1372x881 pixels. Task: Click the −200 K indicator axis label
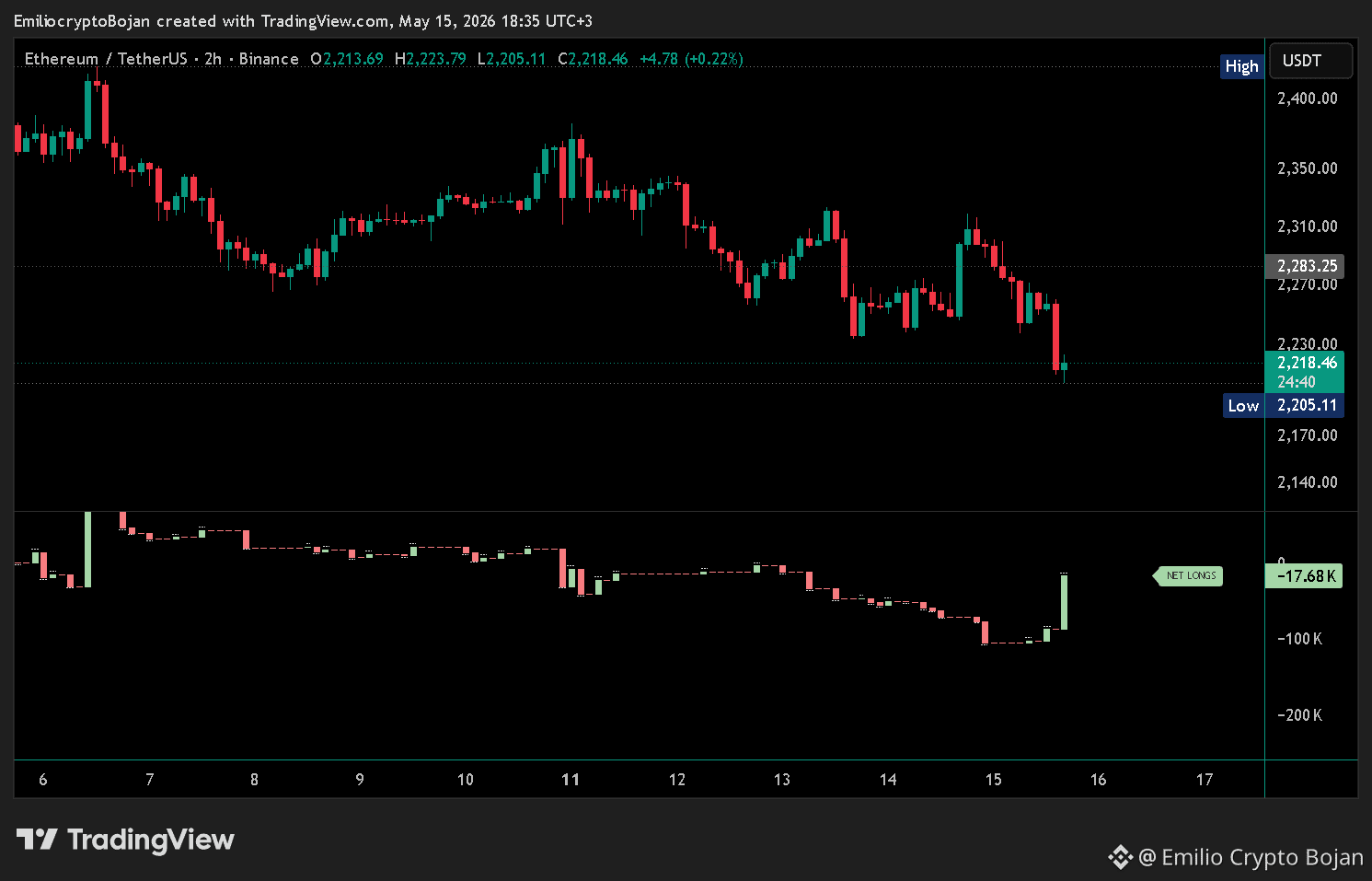point(1300,715)
